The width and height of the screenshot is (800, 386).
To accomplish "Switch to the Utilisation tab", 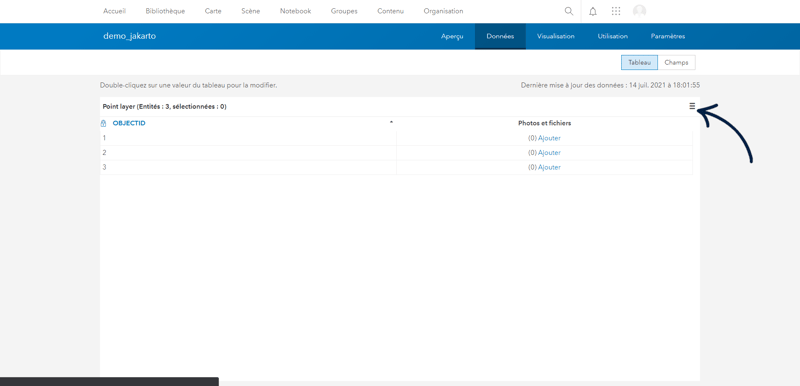I will (x=613, y=36).
